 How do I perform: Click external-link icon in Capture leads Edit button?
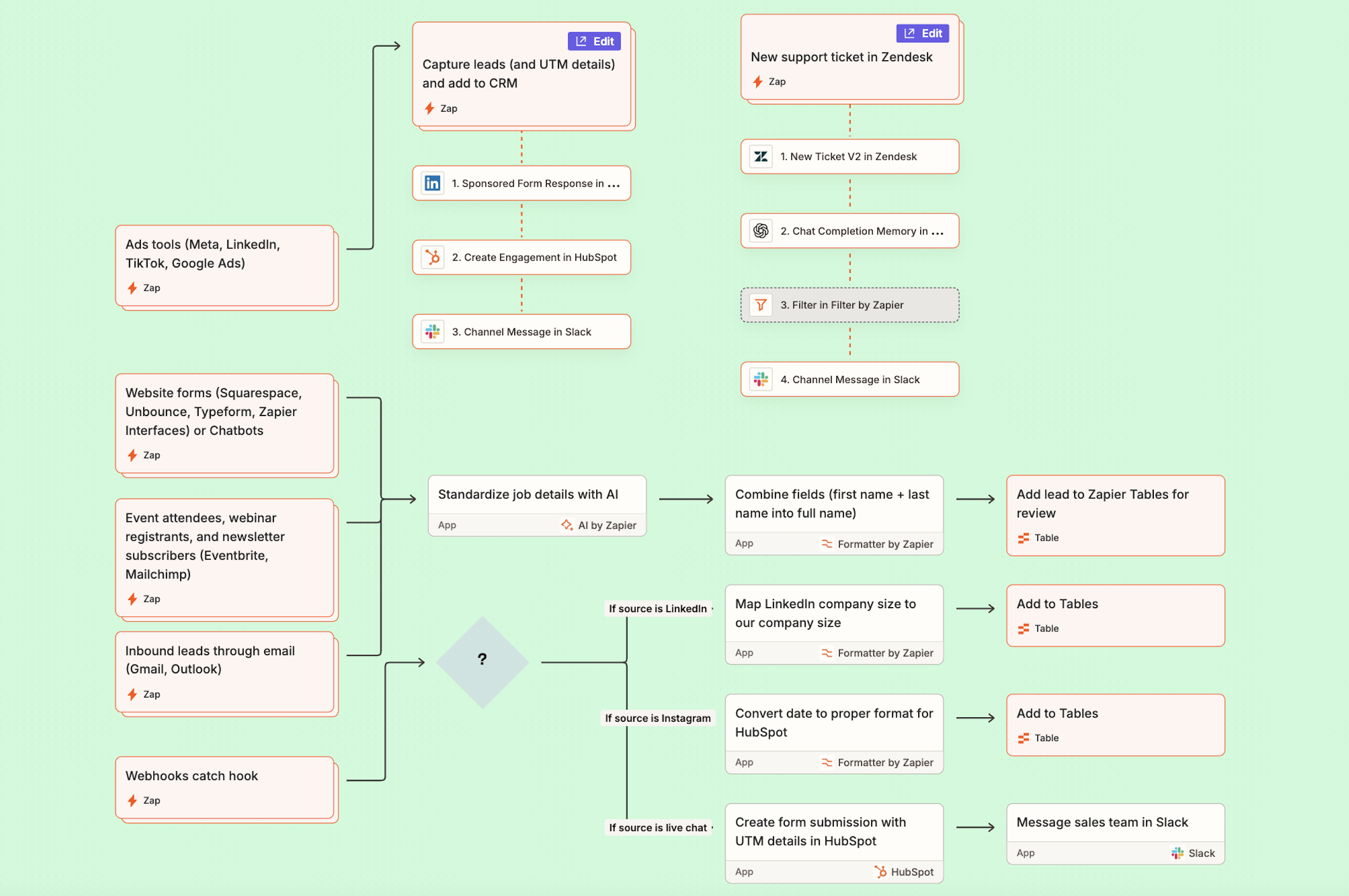pyautogui.click(x=581, y=41)
